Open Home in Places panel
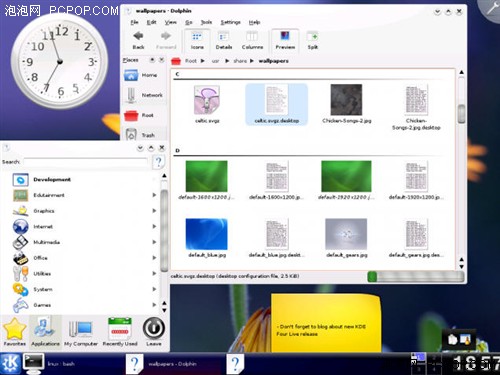This screenshot has width=500, height=375. coord(144,75)
